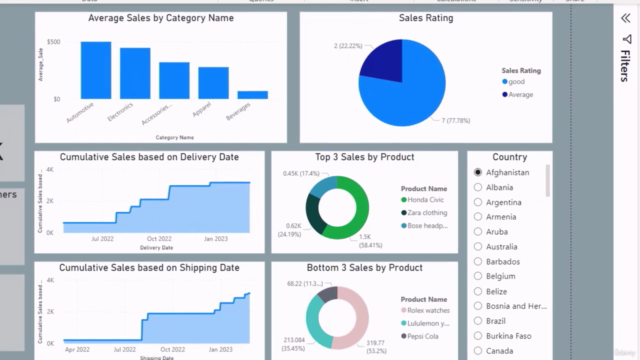Select the Belize radio button
Screen dimensions: 640x360
(x=478, y=291)
